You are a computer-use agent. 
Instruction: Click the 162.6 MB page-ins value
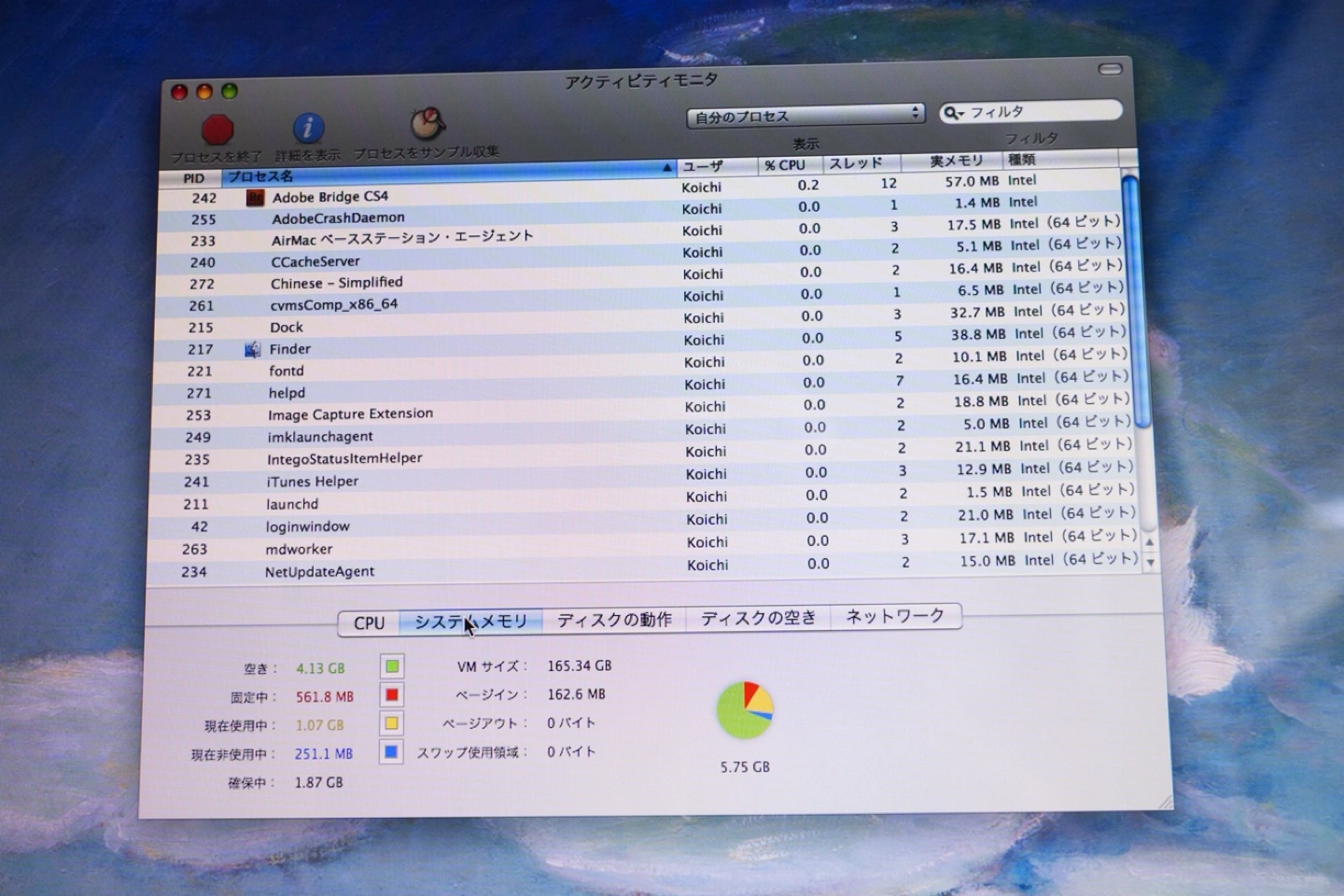576,694
